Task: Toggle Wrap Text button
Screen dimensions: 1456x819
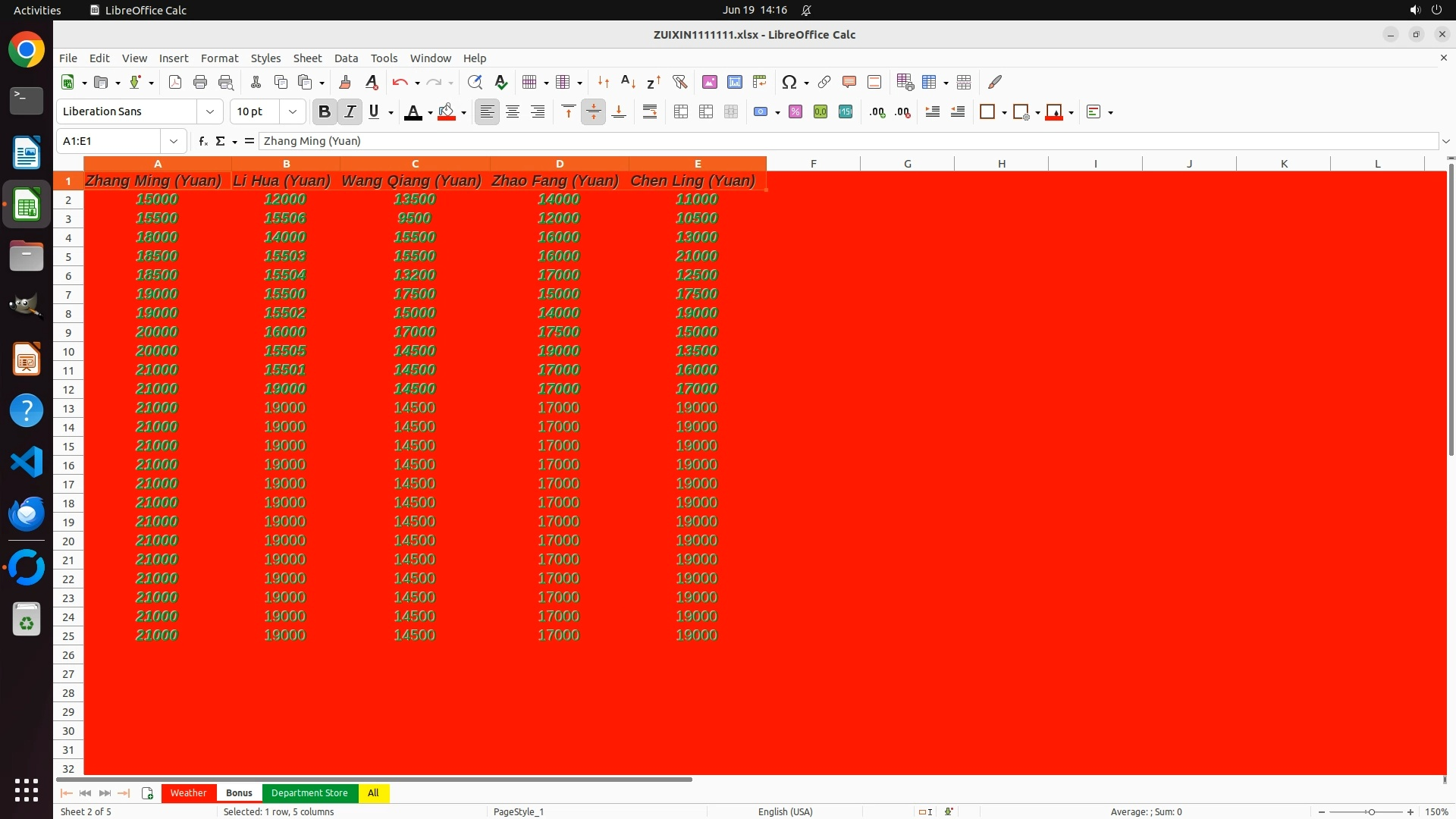Action: [650, 112]
